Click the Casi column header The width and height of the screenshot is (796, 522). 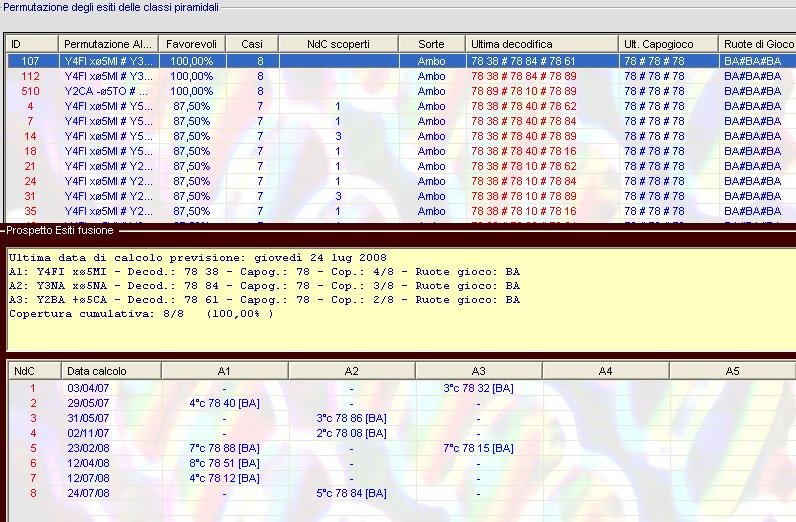pyautogui.click(x=252, y=44)
